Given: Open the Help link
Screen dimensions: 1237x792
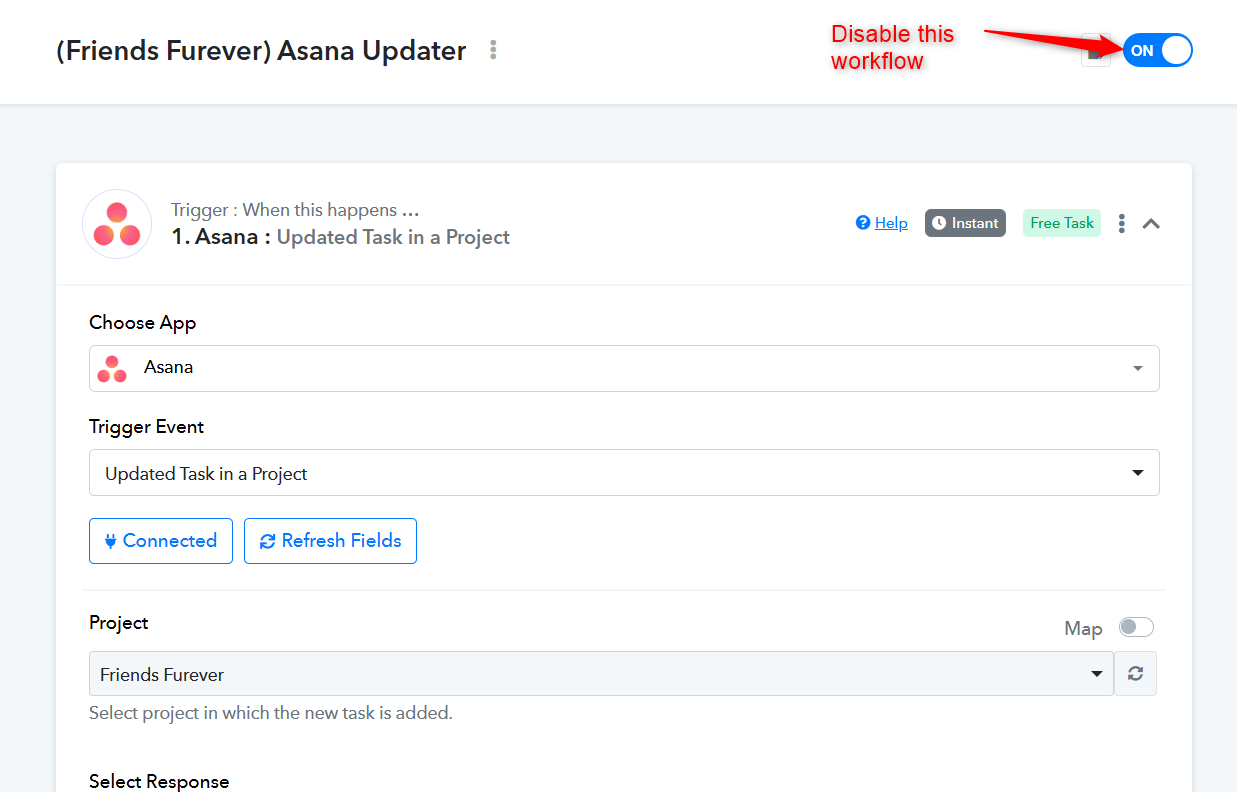Looking at the screenshot, I should pyautogui.click(x=891, y=223).
